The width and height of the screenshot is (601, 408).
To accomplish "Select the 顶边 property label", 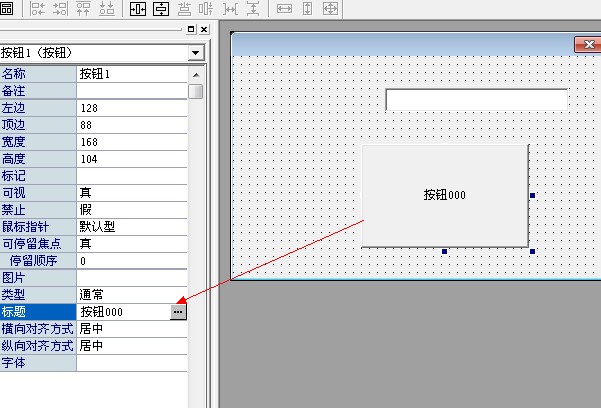I will 38,125.
